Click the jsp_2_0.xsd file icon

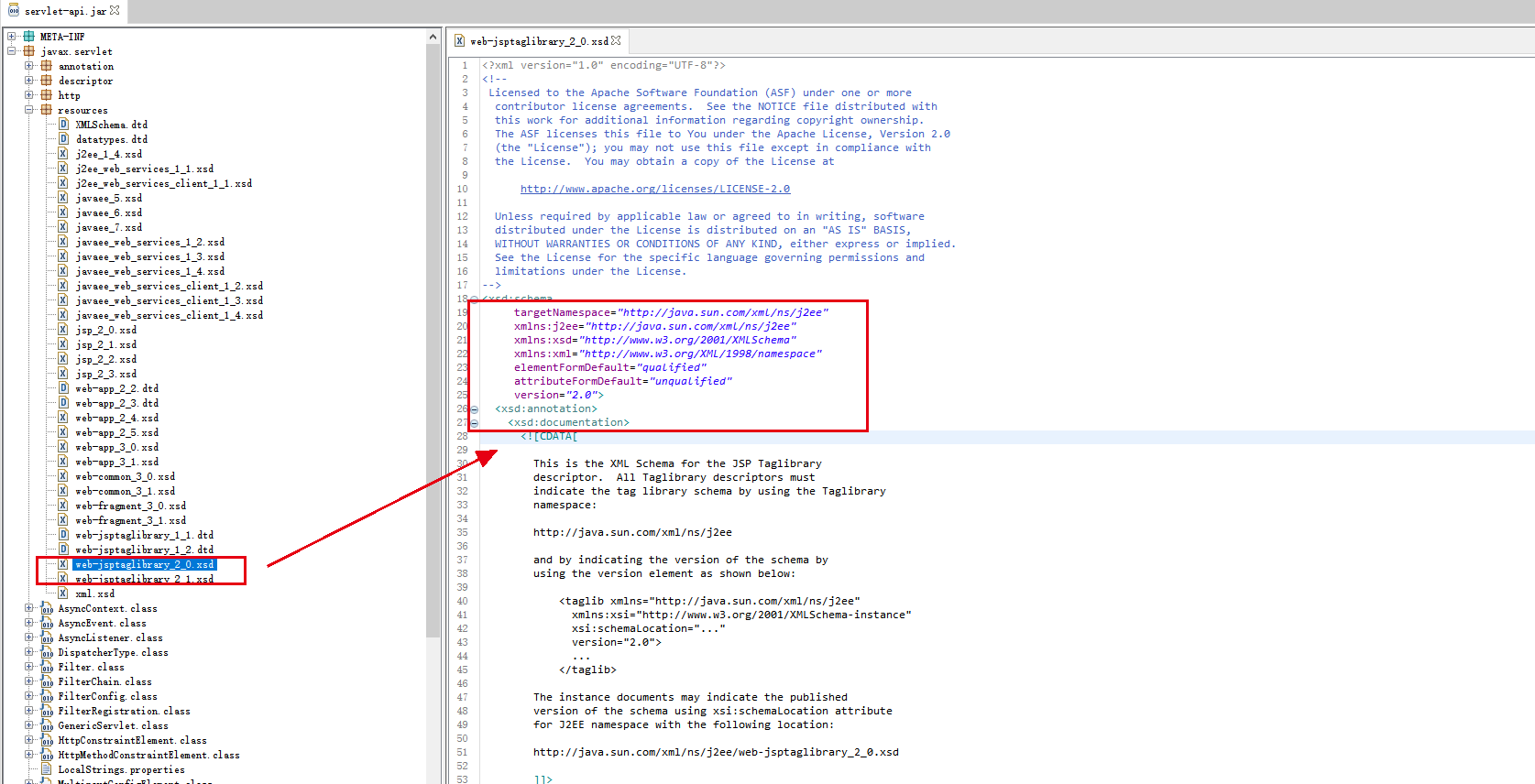pyautogui.click(x=63, y=330)
